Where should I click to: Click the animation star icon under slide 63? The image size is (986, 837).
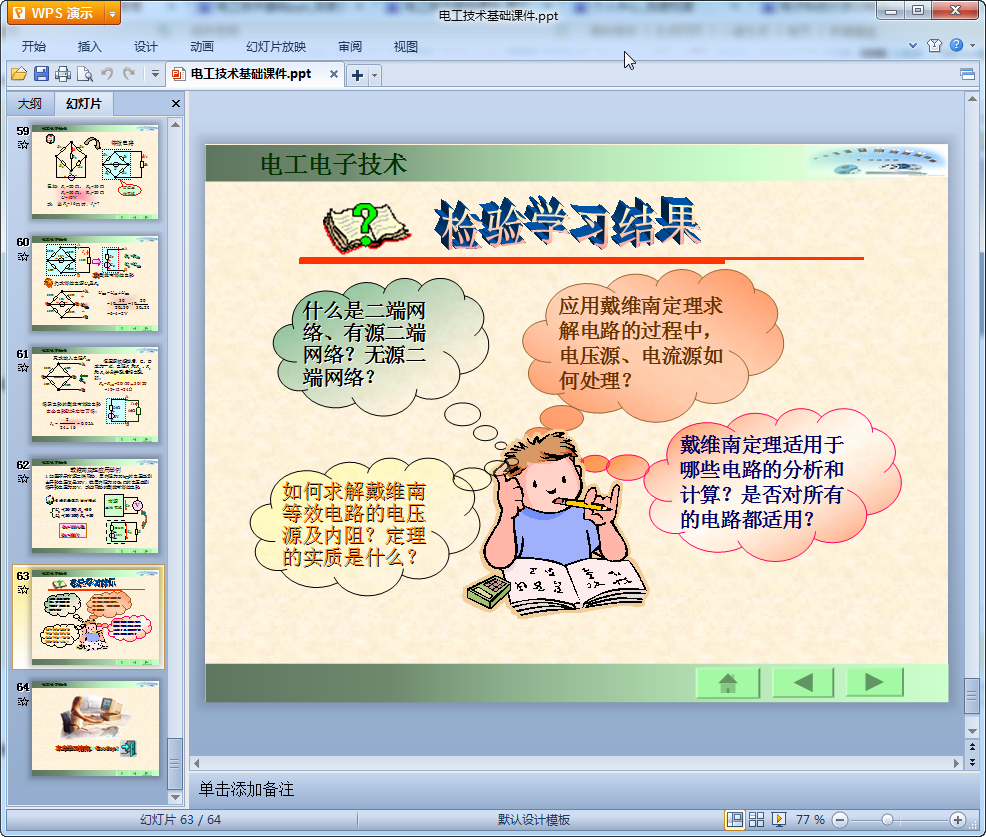coord(23,590)
